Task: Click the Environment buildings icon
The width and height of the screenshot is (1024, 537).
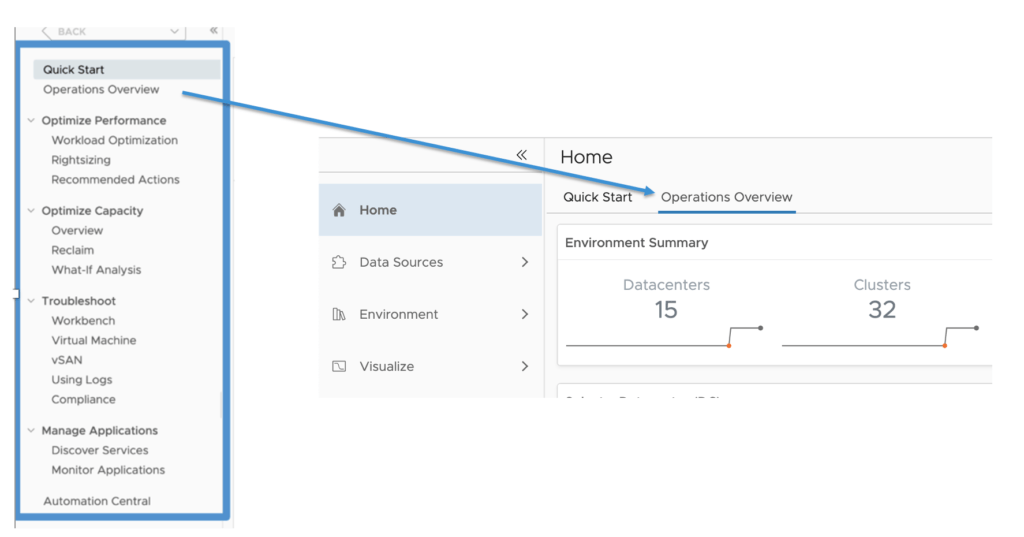Action: coord(339,315)
